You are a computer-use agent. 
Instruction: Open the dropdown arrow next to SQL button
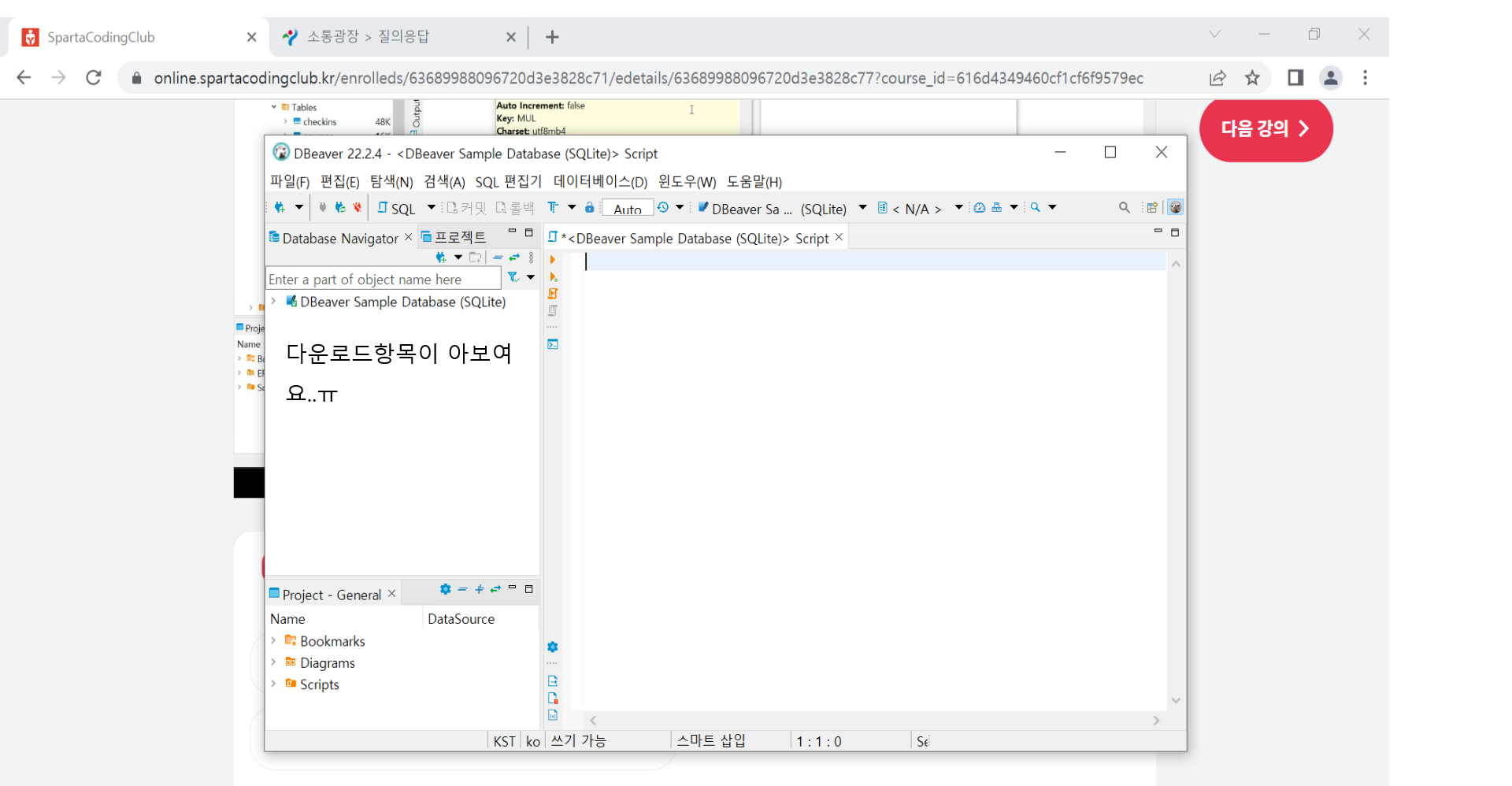point(432,207)
